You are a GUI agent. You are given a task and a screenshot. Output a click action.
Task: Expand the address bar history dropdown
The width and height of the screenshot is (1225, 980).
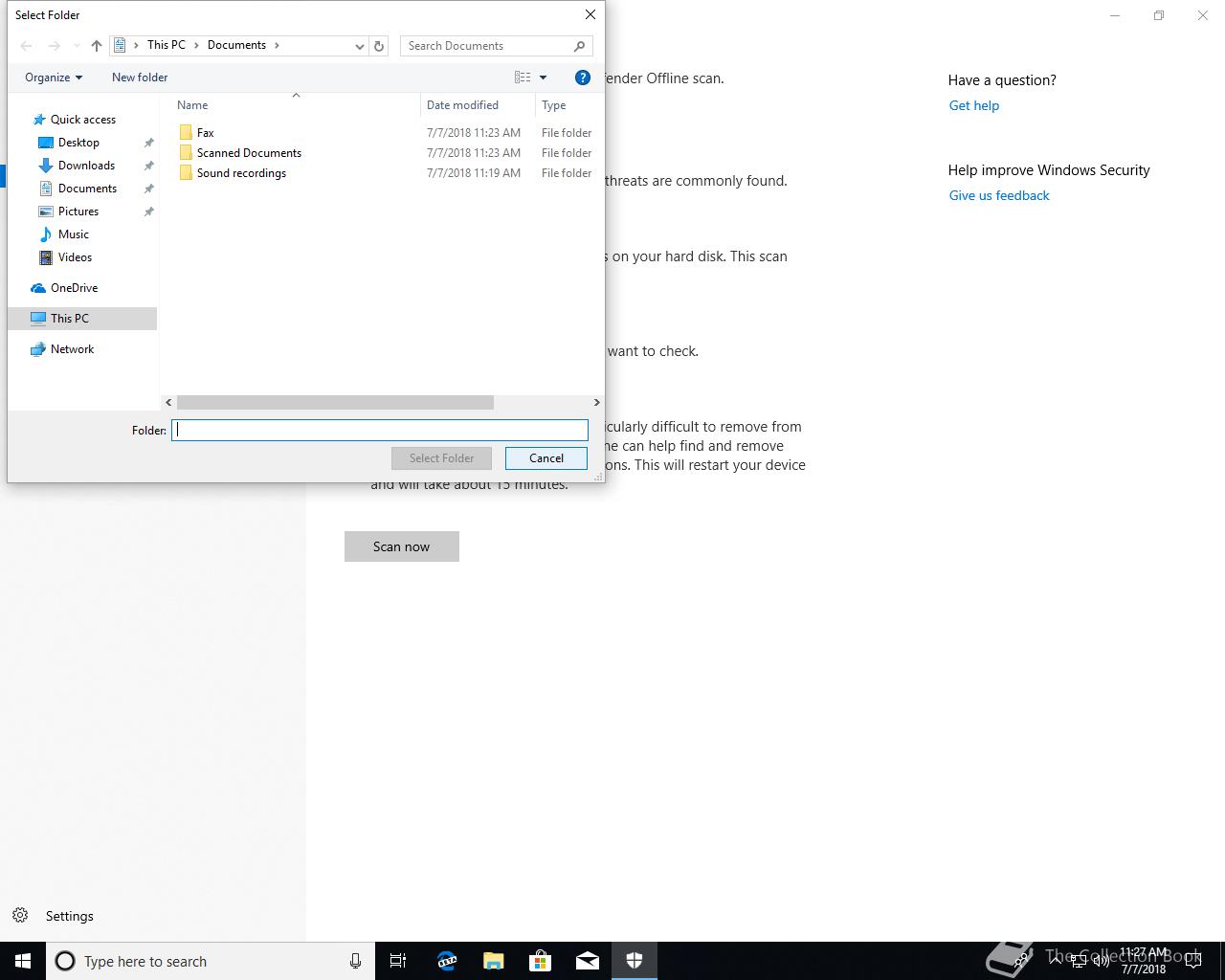coord(360,46)
